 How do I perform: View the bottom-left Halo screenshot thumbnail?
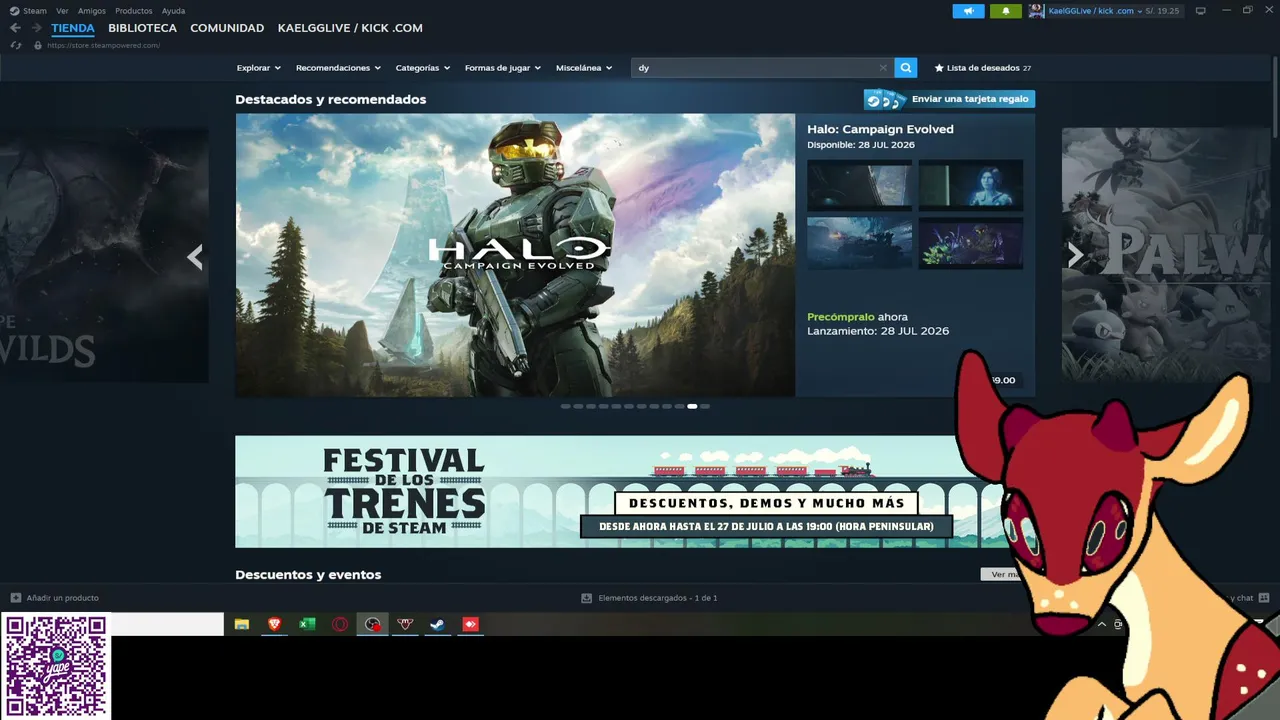[860, 243]
